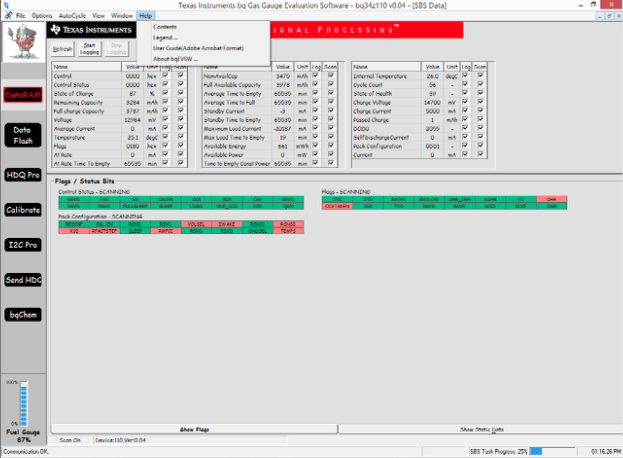Select the I2C Pro sidebar button
This screenshot has width=623, height=458.
(23, 245)
